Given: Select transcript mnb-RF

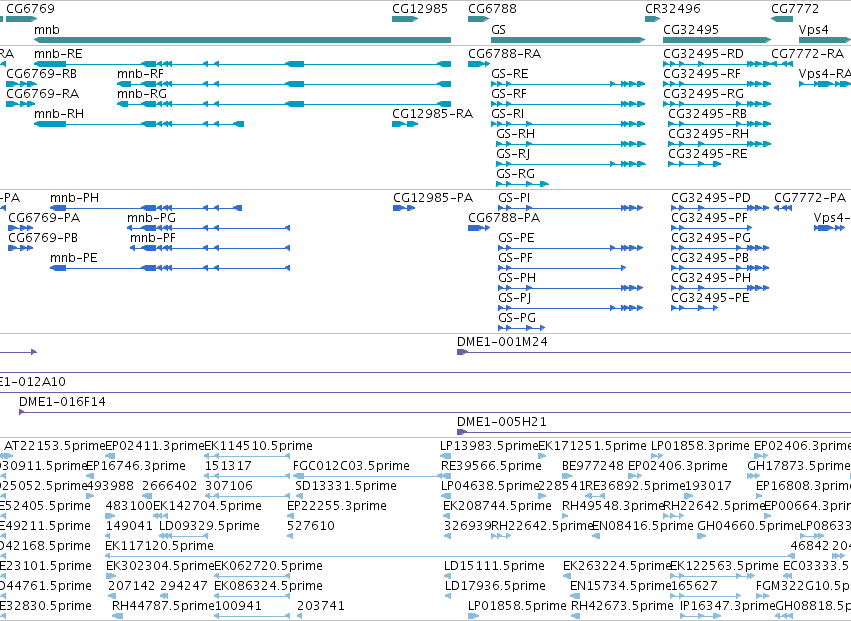Looking at the screenshot, I should (x=284, y=84).
